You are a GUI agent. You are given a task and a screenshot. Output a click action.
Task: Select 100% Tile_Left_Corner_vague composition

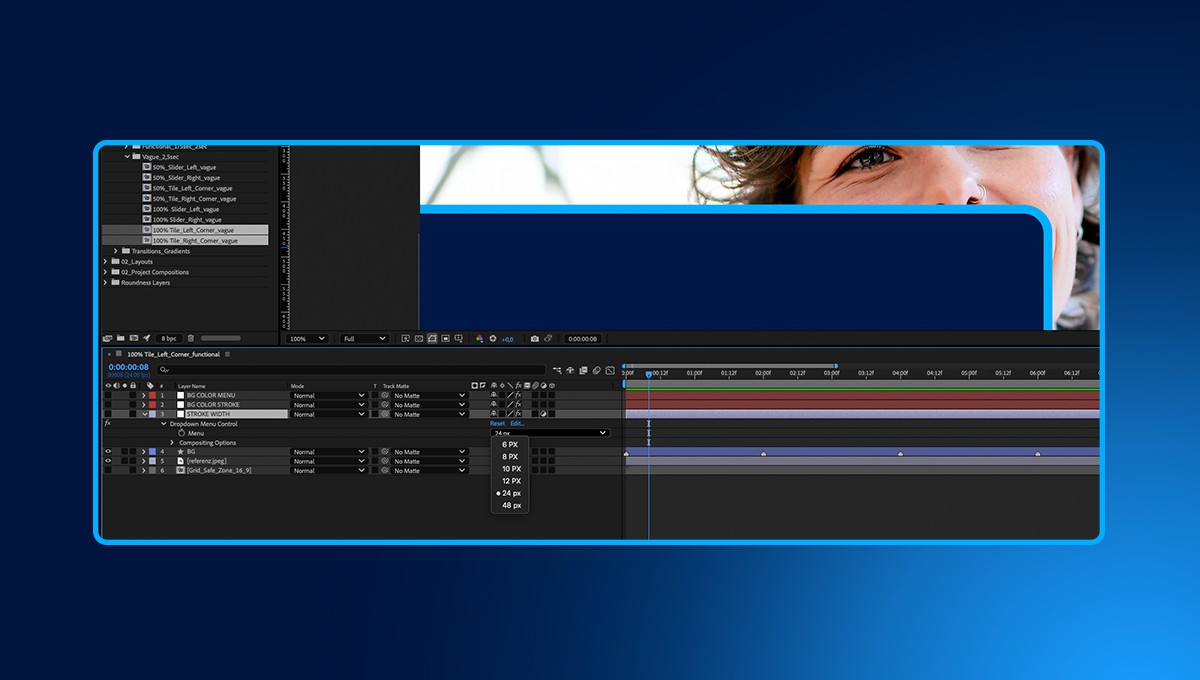[193, 230]
